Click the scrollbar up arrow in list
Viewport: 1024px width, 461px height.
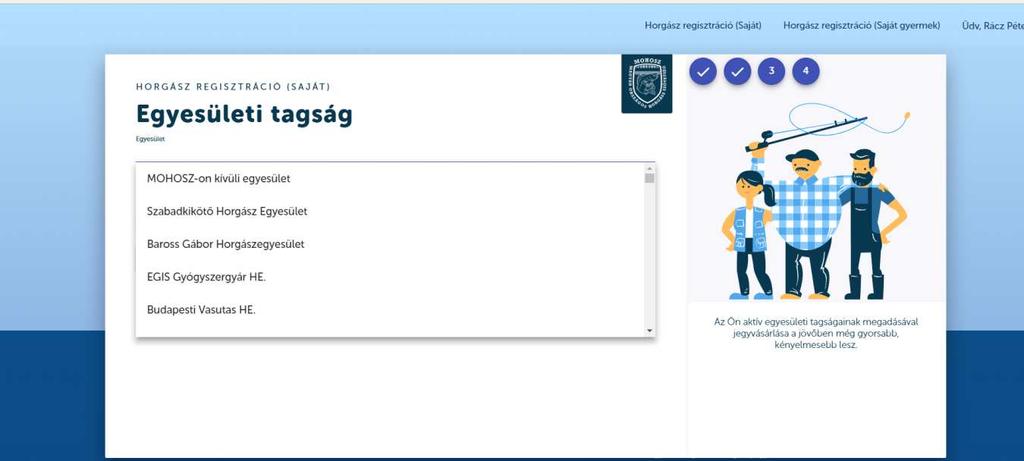click(649, 167)
